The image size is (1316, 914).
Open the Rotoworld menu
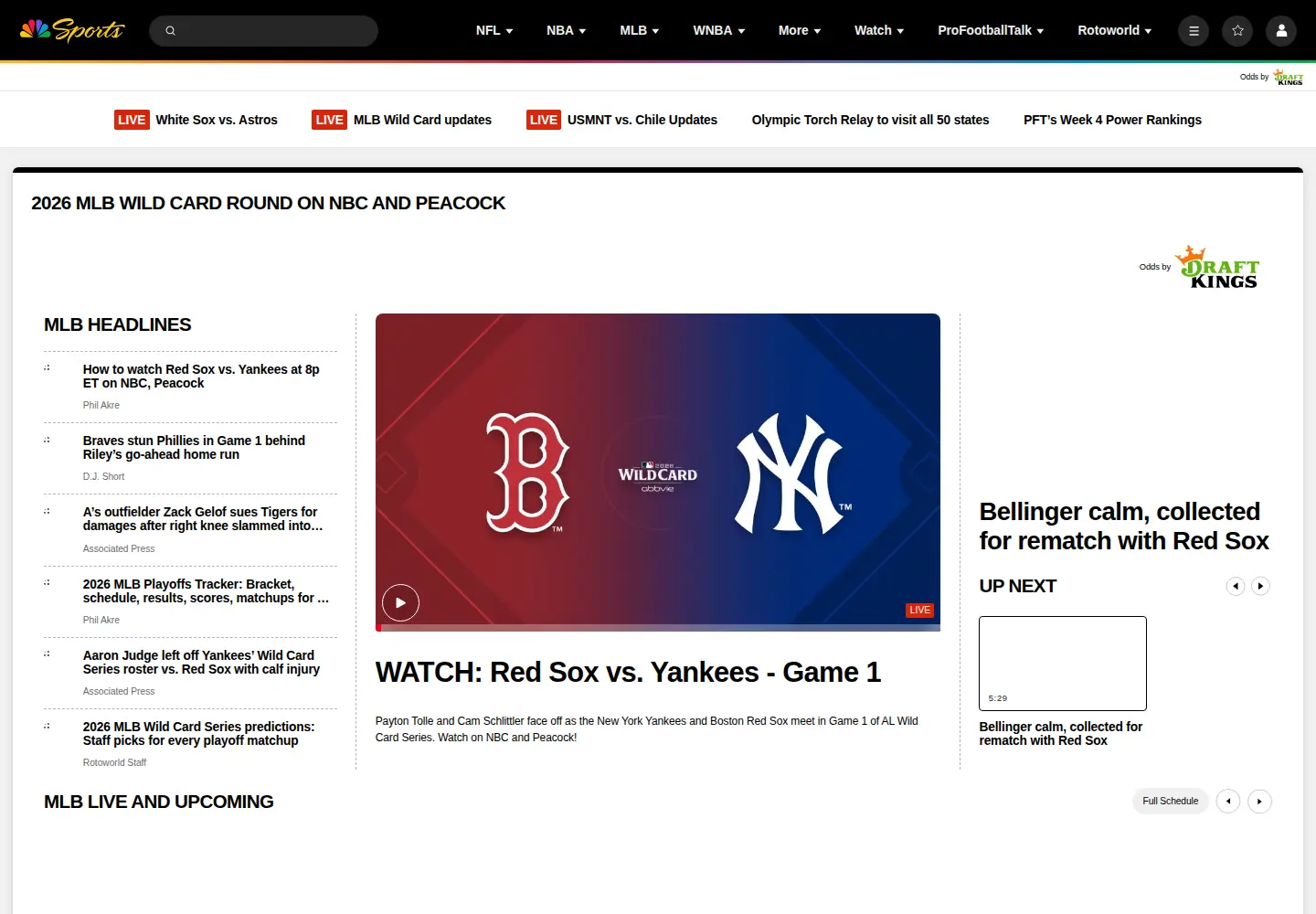click(1114, 30)
